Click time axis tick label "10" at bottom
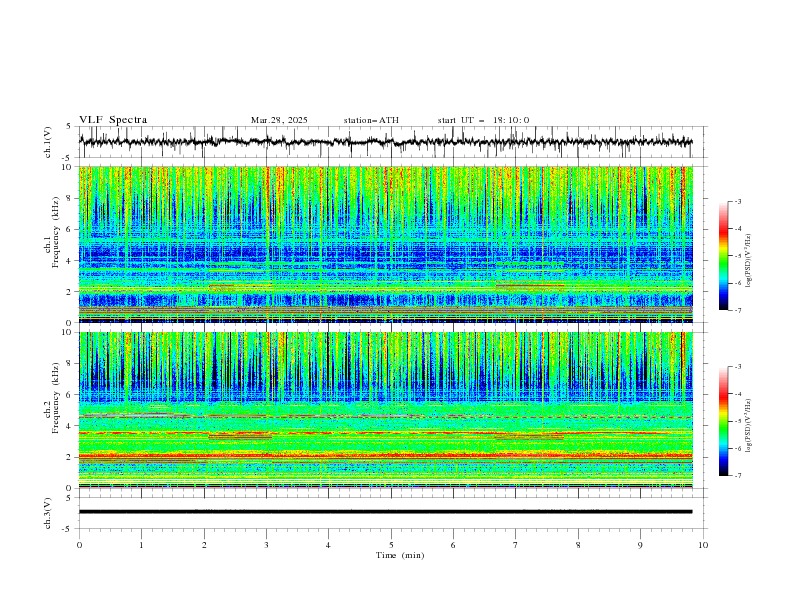 pos(703,545)
